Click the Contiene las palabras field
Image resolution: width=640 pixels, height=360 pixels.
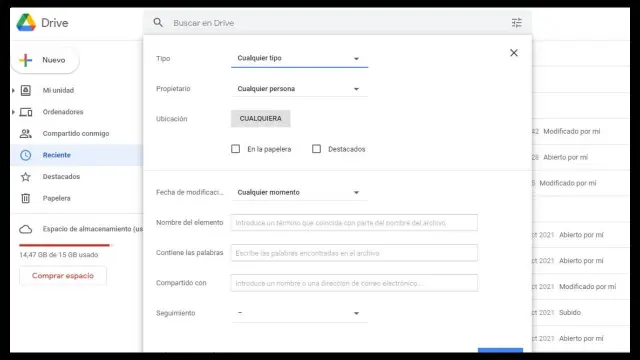click(x=354, y=253)
